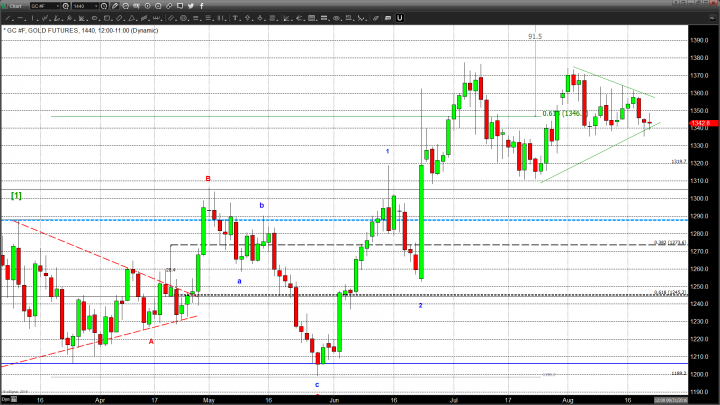Click the chart refresh icon
This screenshot has width=720, height=405.
pos(125,6)
